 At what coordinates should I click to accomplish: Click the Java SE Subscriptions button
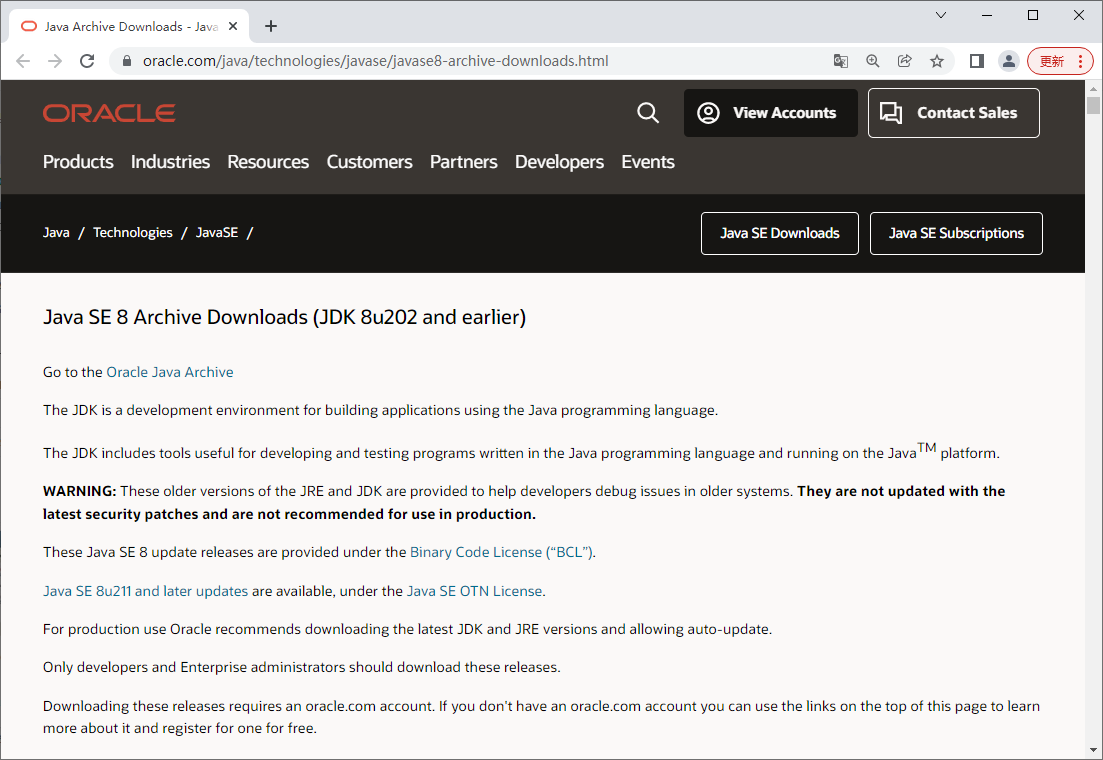click(x=956, y=234)
